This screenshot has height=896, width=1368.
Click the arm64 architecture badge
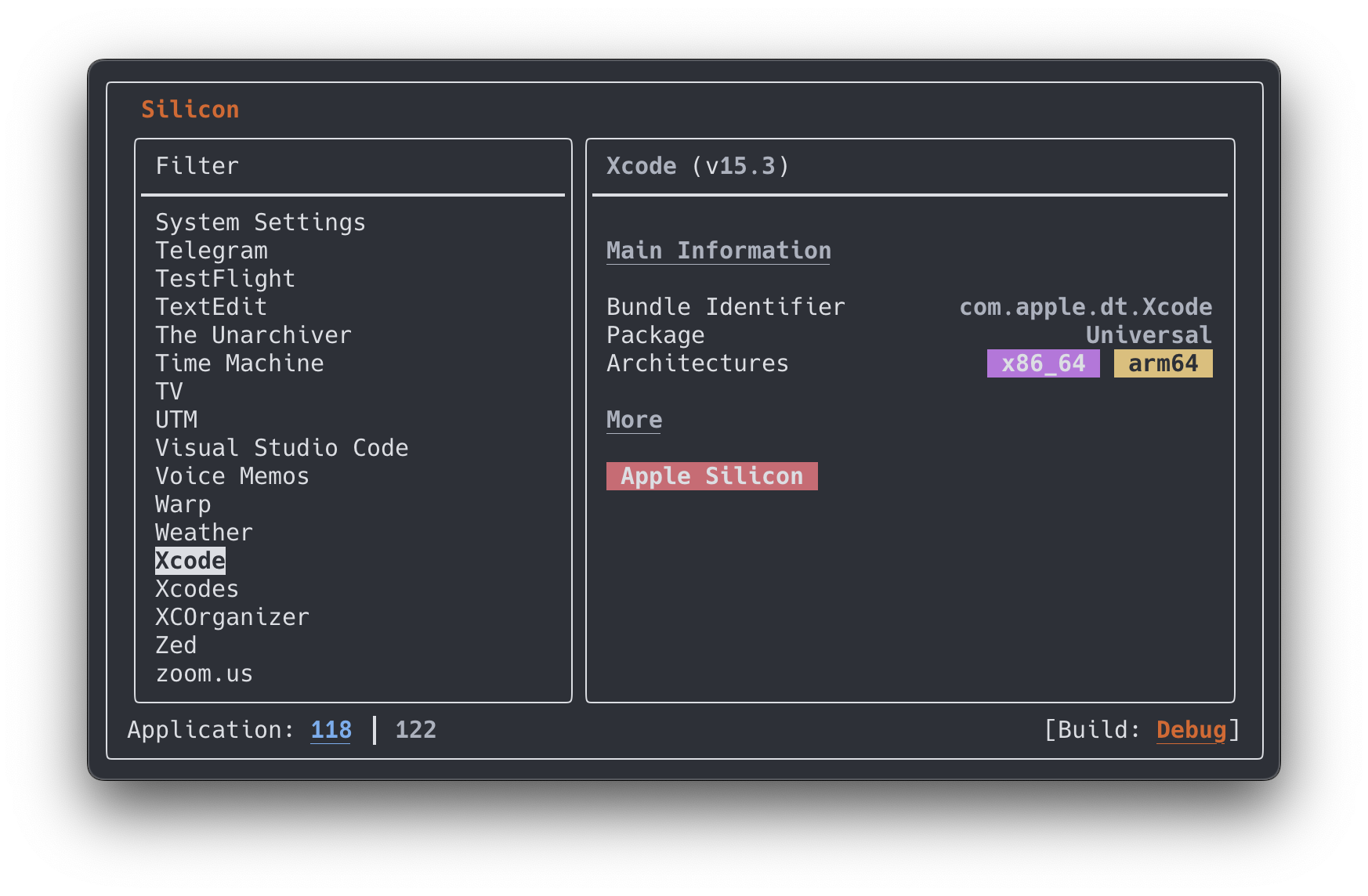[1164, 363]
